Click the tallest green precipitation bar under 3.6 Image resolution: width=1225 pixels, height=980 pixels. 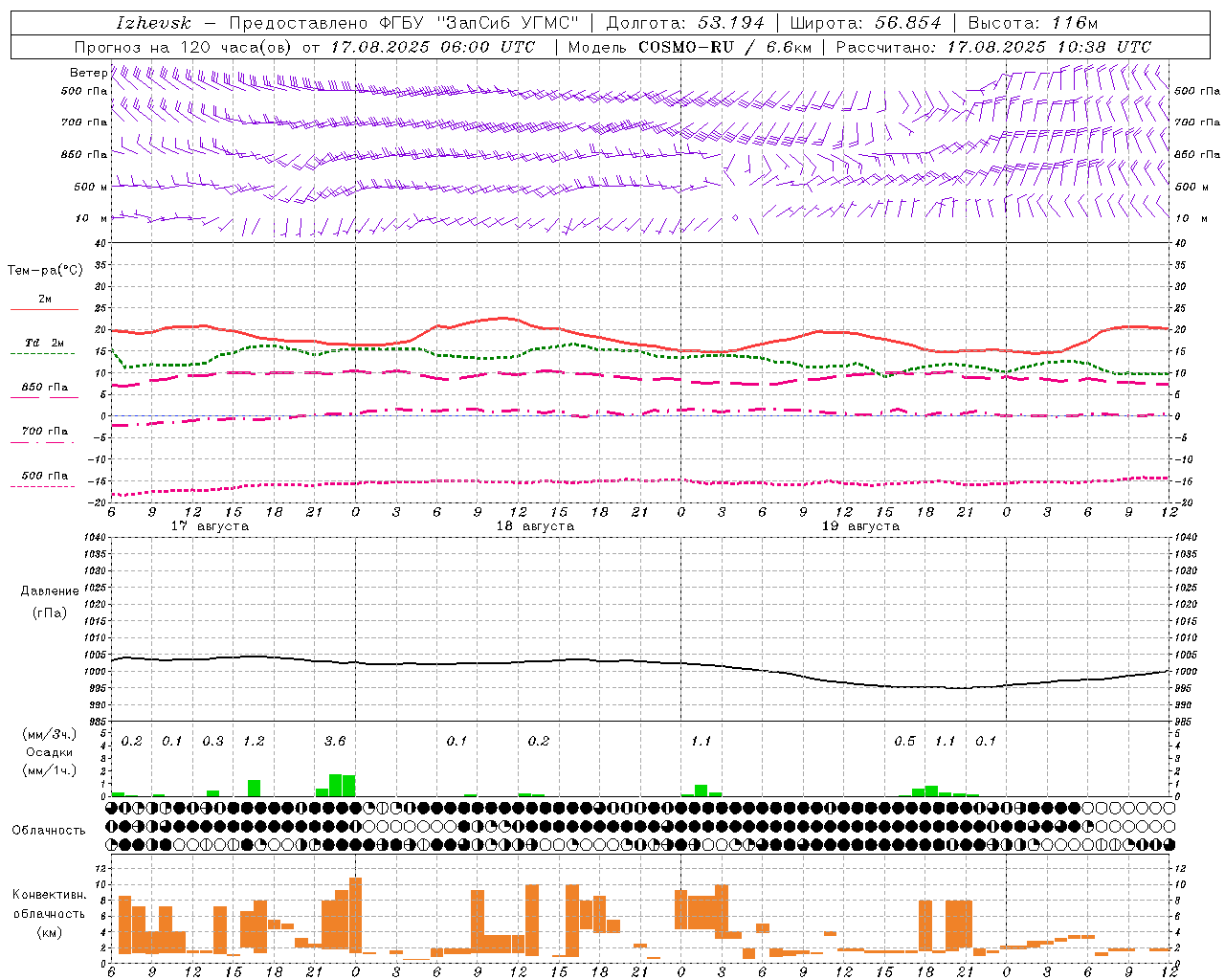[x=335, y=786]
